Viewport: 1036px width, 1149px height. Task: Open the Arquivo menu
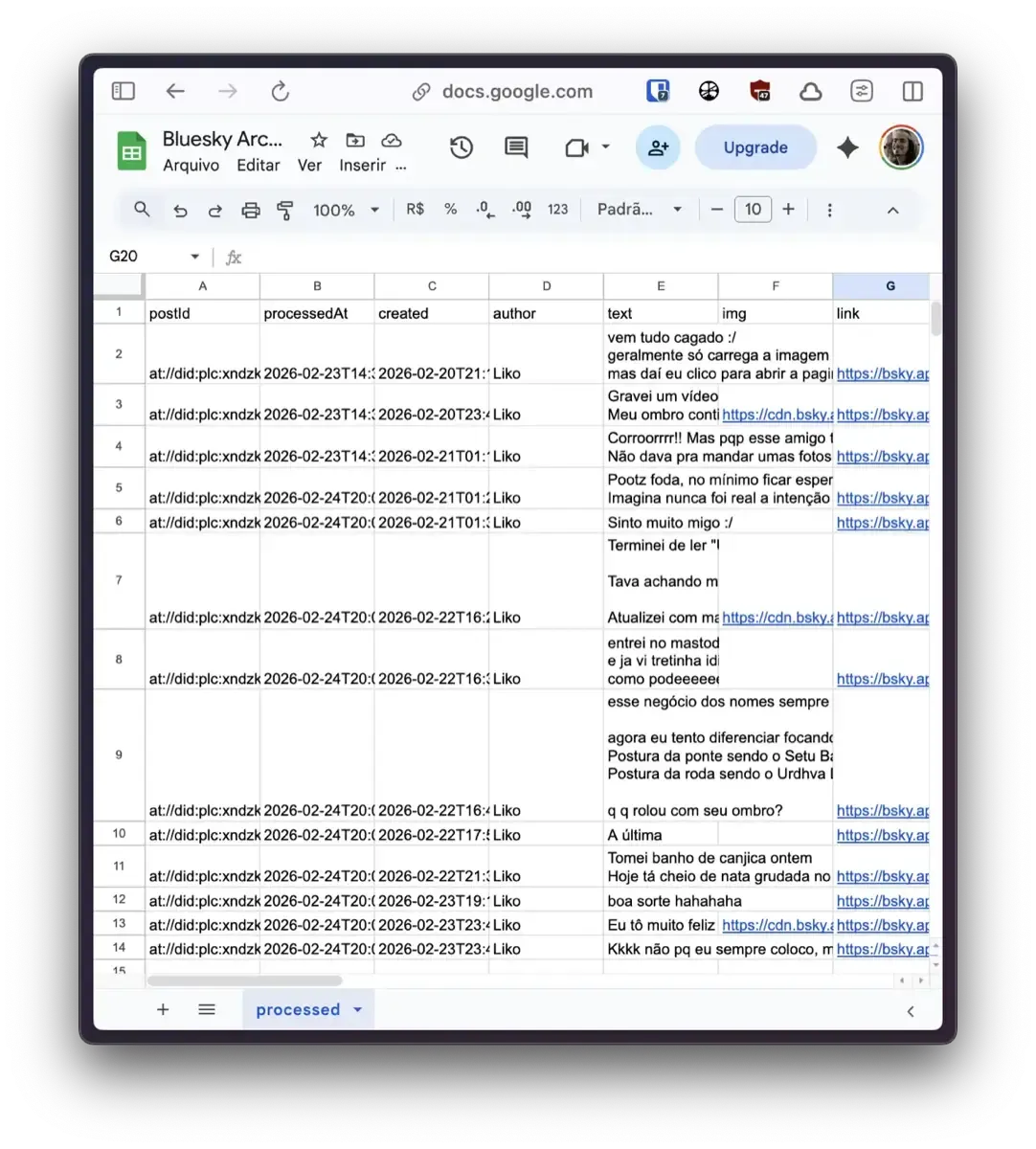point(190,165)
